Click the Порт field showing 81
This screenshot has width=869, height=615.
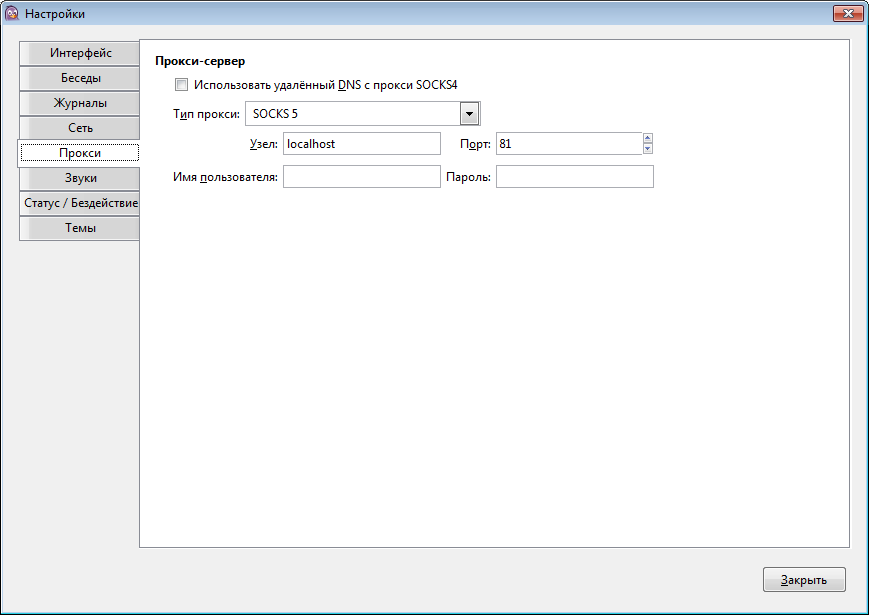tap(569, 144)
